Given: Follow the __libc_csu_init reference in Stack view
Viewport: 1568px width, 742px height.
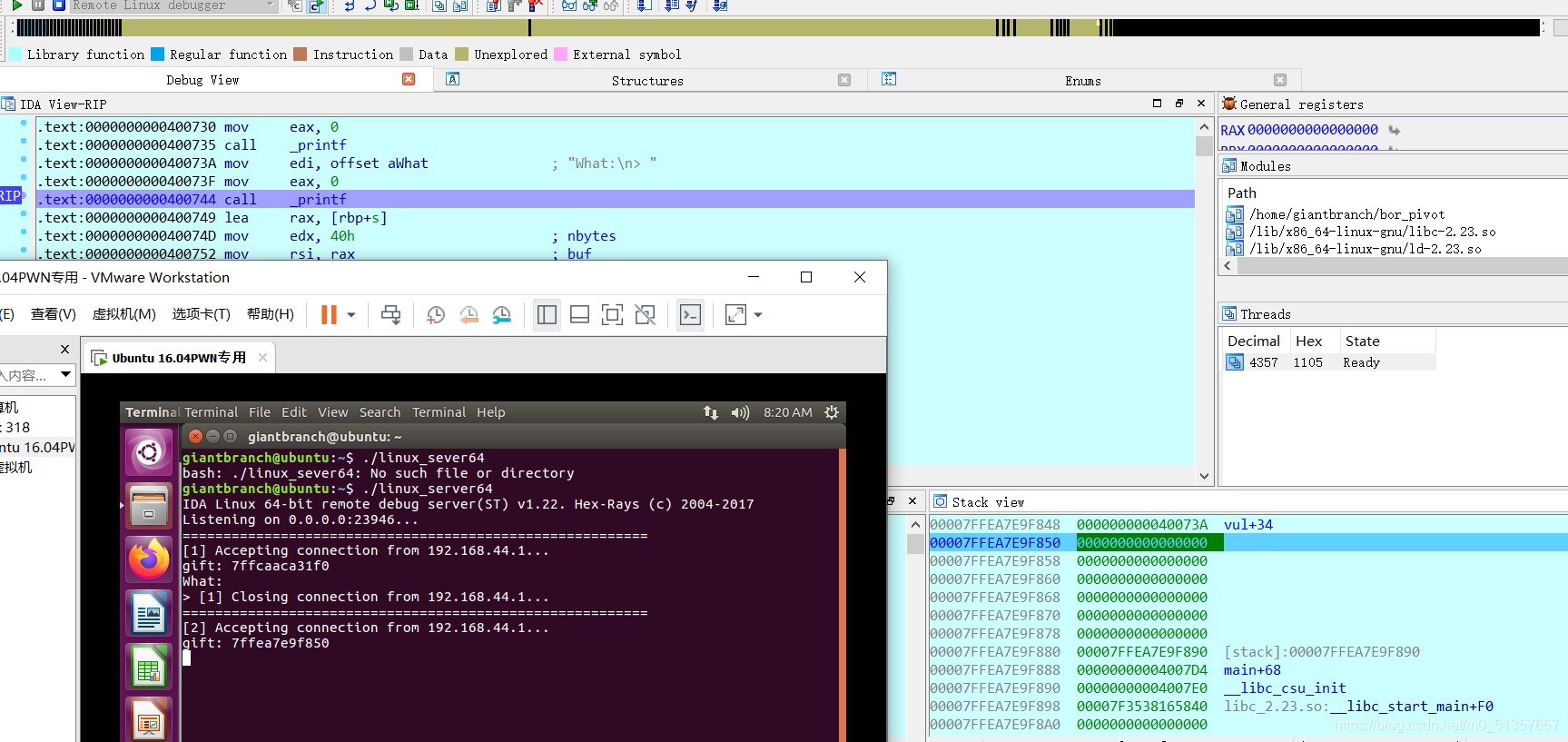Looking at the screenshot, I should pyautogui.click(x=1285, y=688).
